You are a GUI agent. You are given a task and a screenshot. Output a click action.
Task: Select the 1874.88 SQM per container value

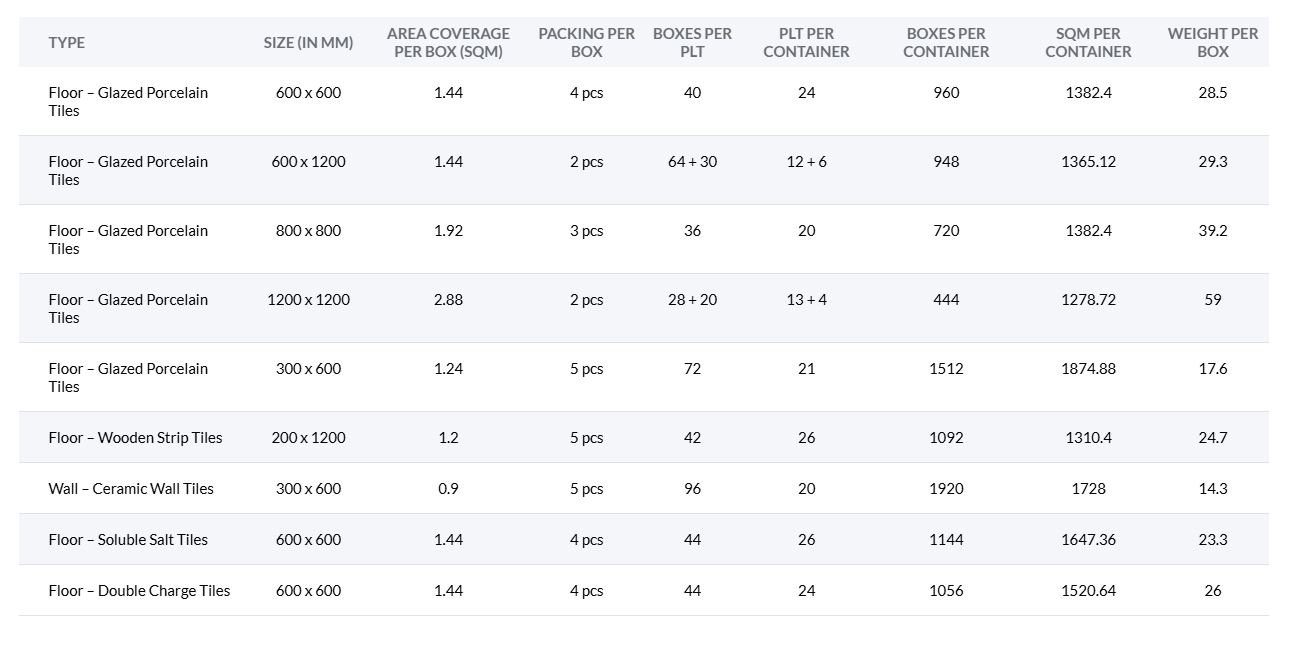[1088, 368]
